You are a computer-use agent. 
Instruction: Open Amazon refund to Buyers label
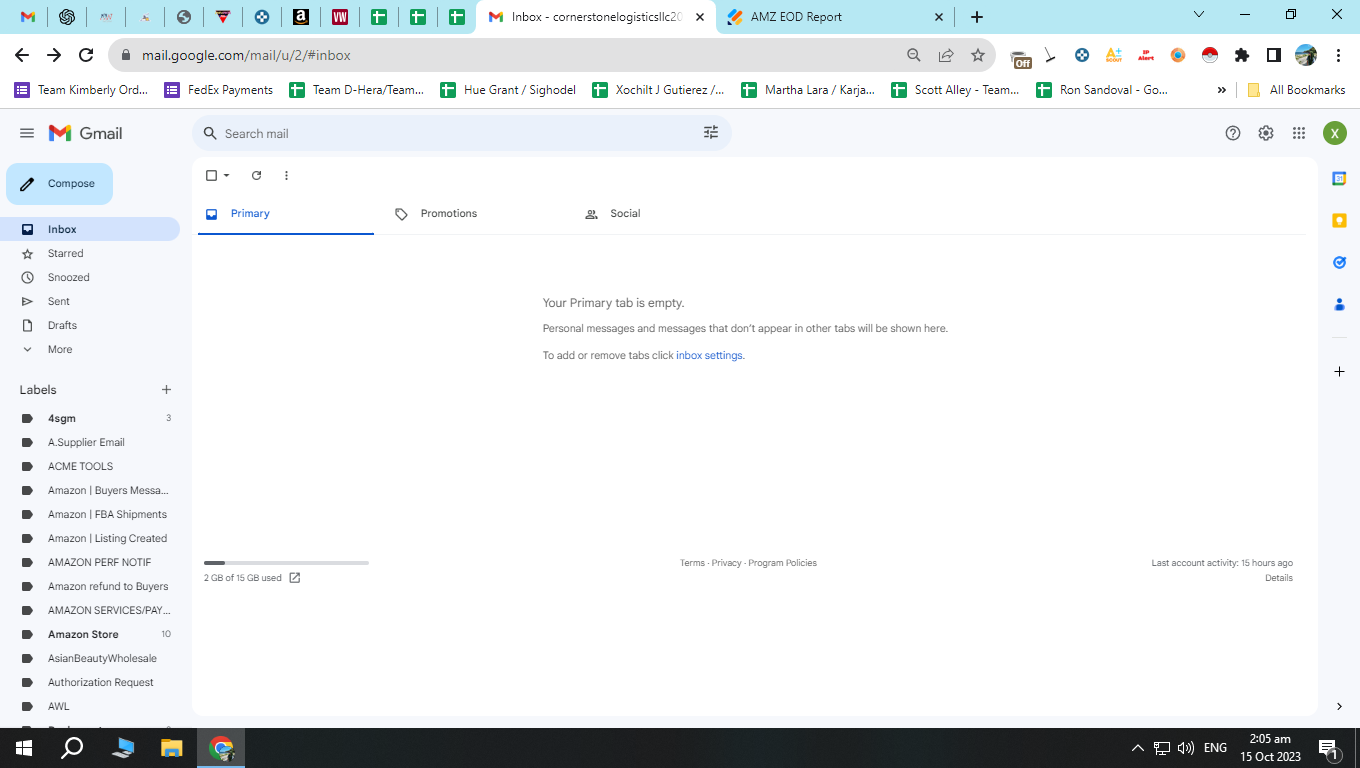click(90, 586)
